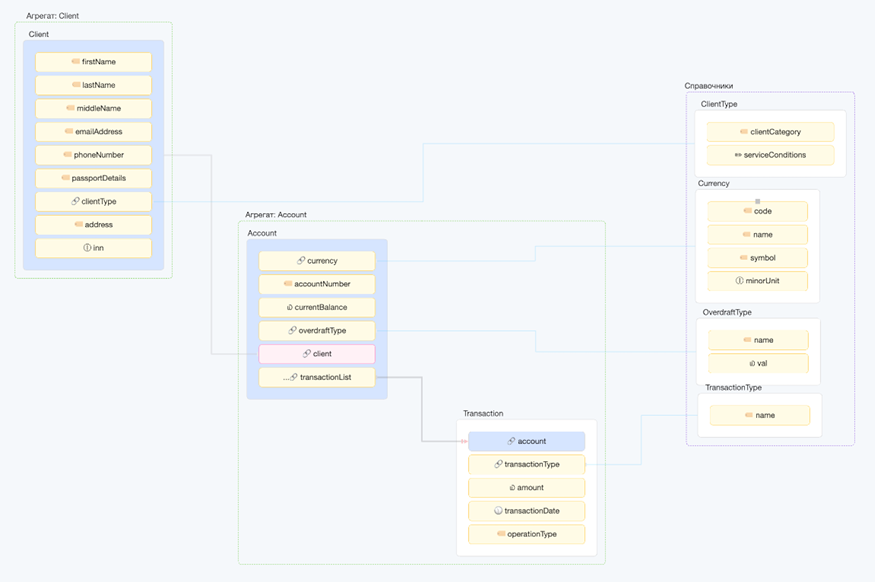Screen dimensions: 875x582
Task: Select the Агрегат: Account group label
Action: click(276, 214)
